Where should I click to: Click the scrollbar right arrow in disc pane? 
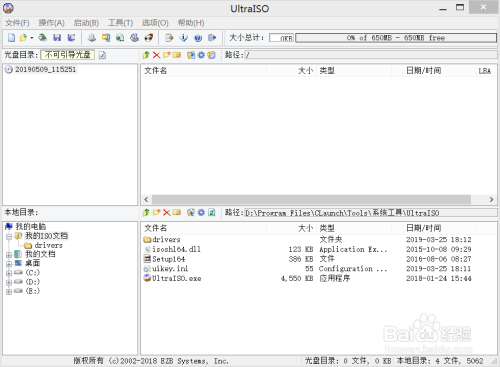491,199
